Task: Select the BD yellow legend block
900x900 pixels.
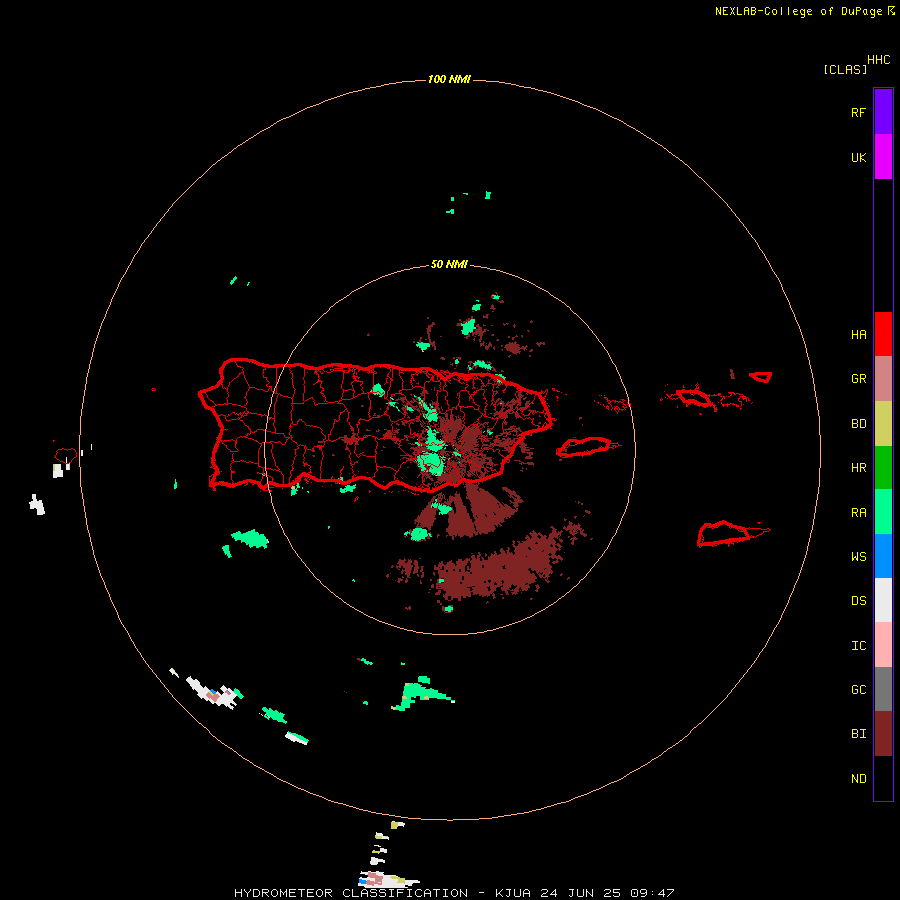Action: tap(883, 424)
